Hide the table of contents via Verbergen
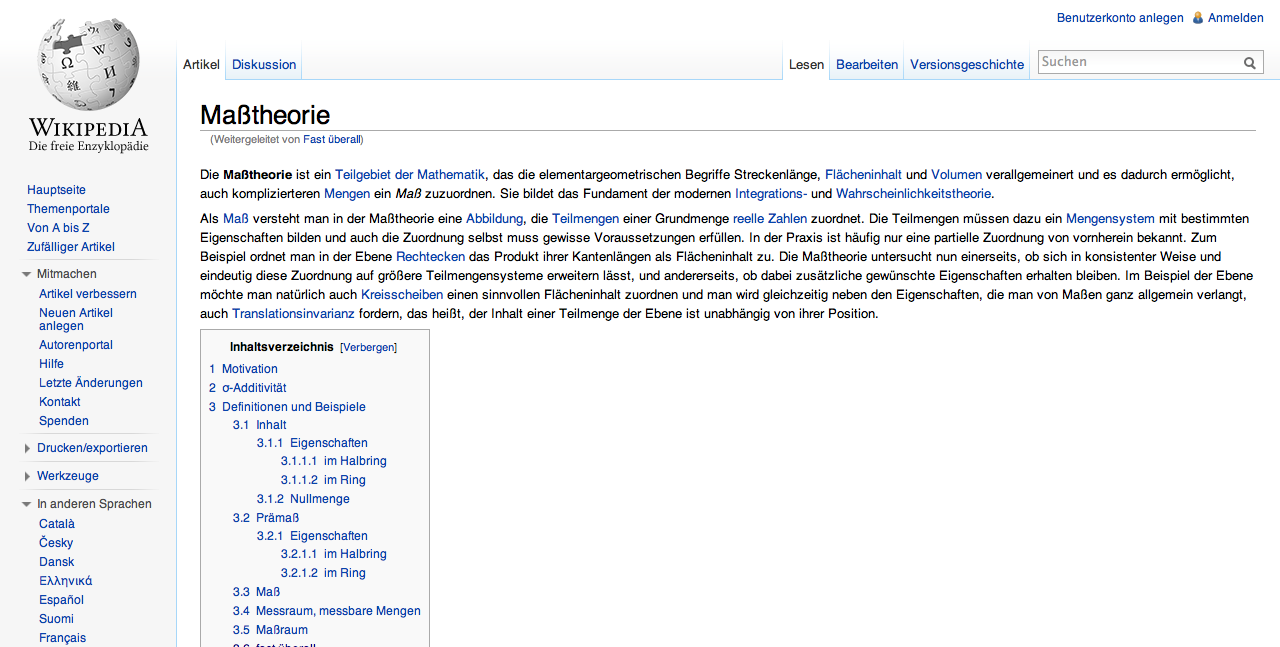The image size is (1280, 647). coord(368,348)
